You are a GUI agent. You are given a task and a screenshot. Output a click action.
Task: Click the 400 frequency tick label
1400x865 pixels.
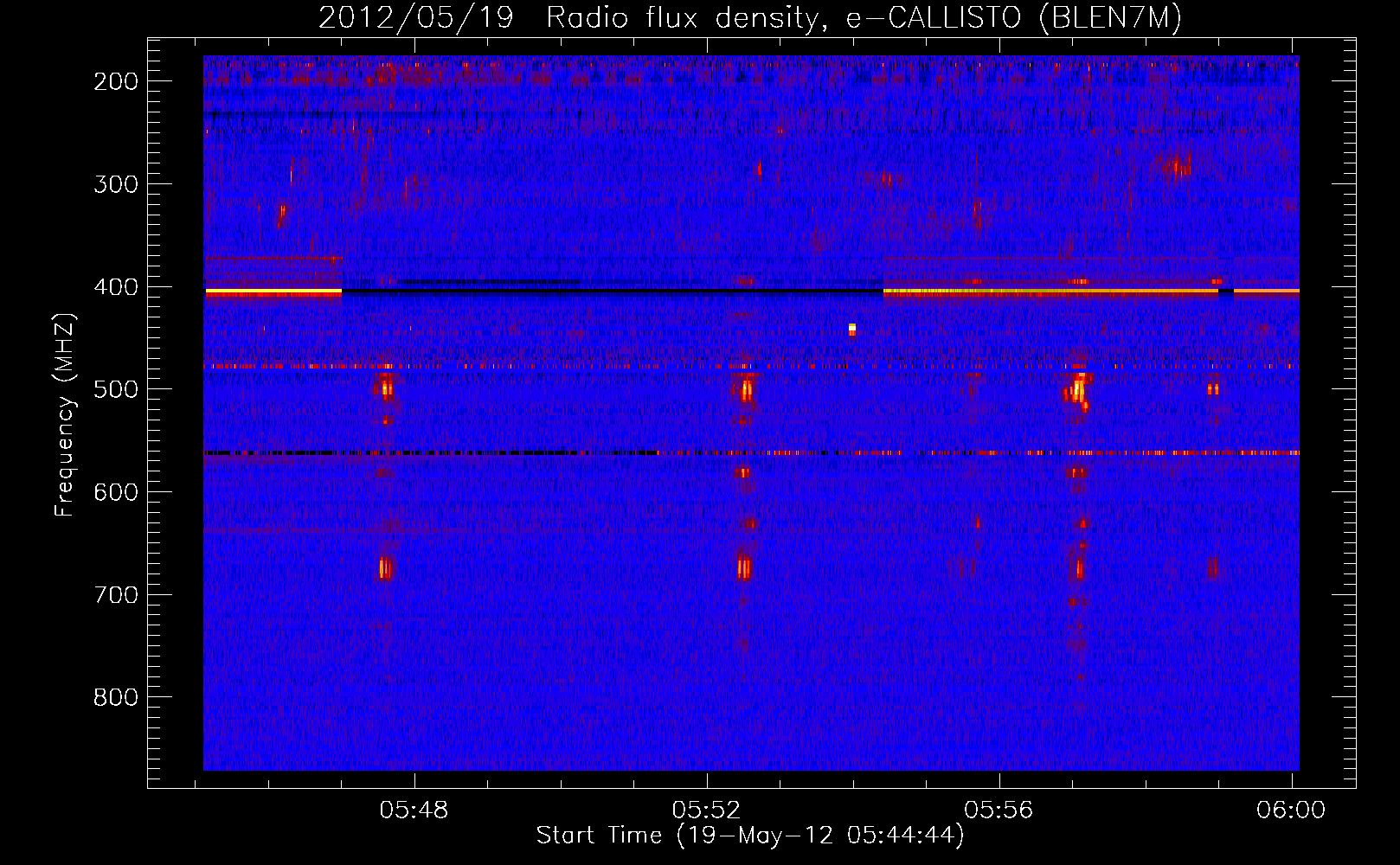tap(116, 287)
